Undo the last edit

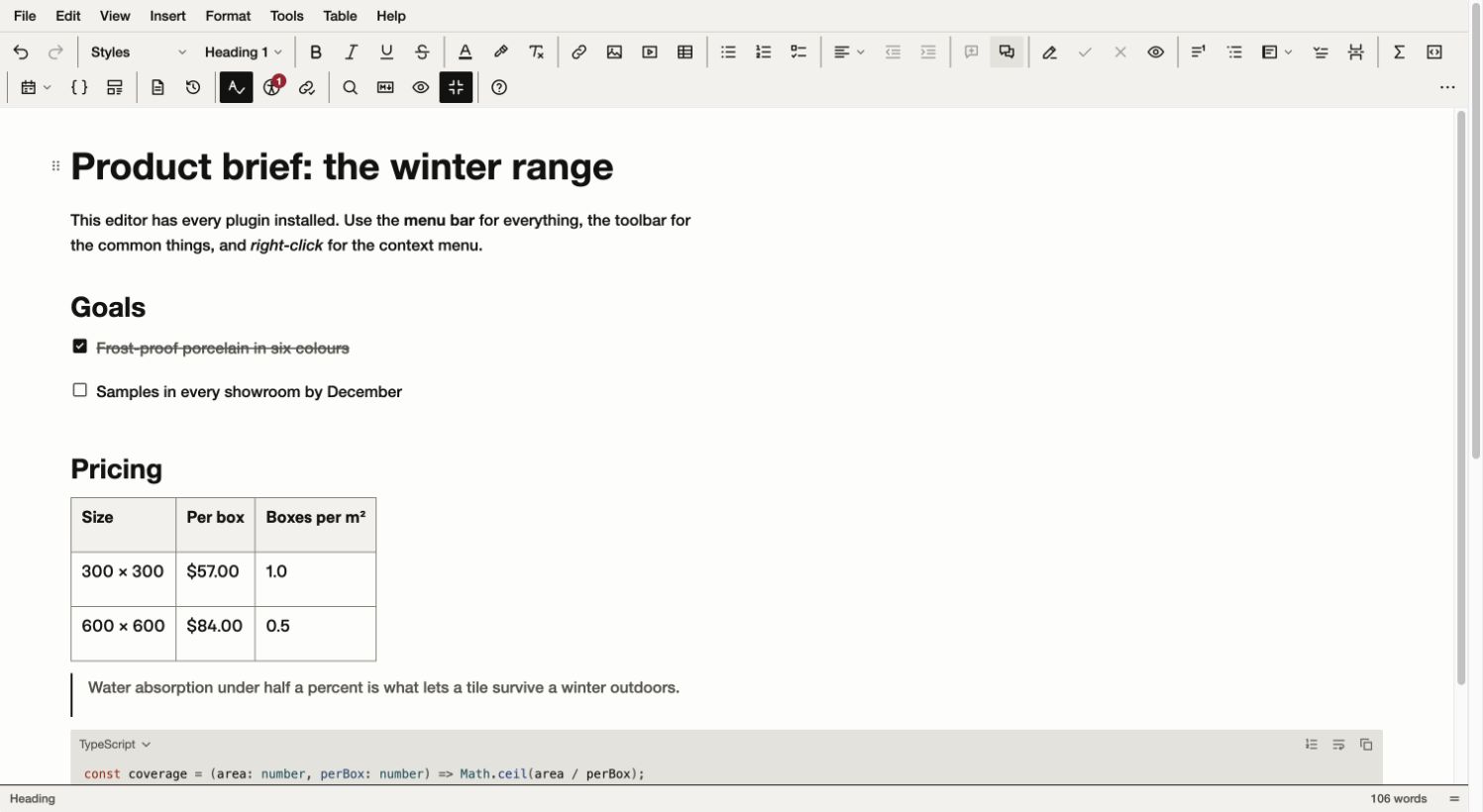(x=21, y=52)
